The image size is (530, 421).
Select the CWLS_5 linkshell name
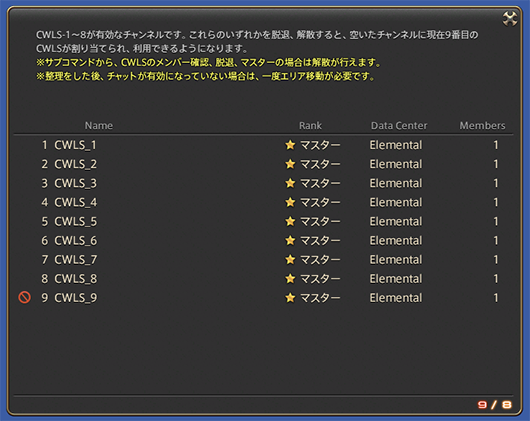point(76,222)
